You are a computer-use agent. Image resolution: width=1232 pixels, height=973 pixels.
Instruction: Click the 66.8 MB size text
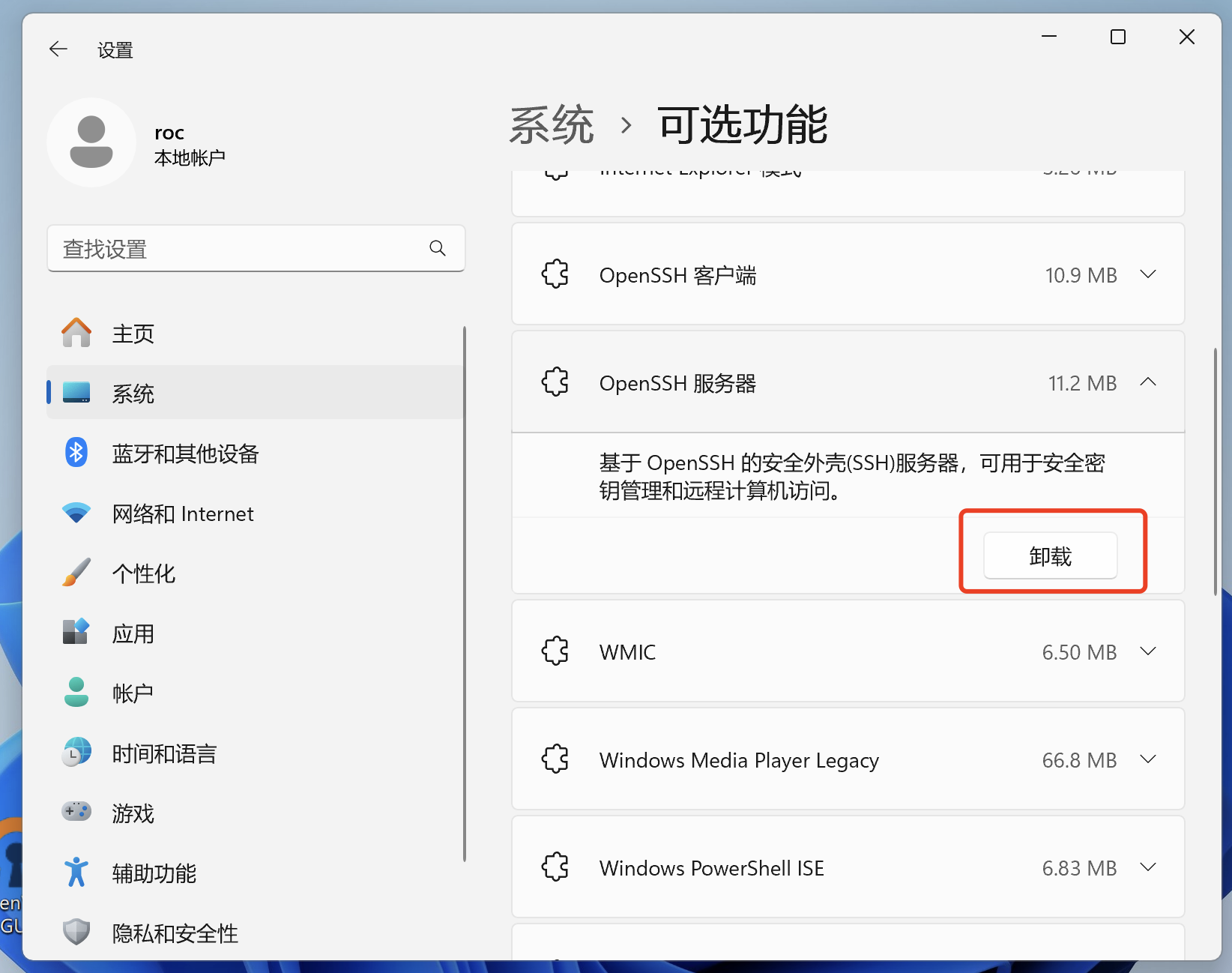[1079, 760]
